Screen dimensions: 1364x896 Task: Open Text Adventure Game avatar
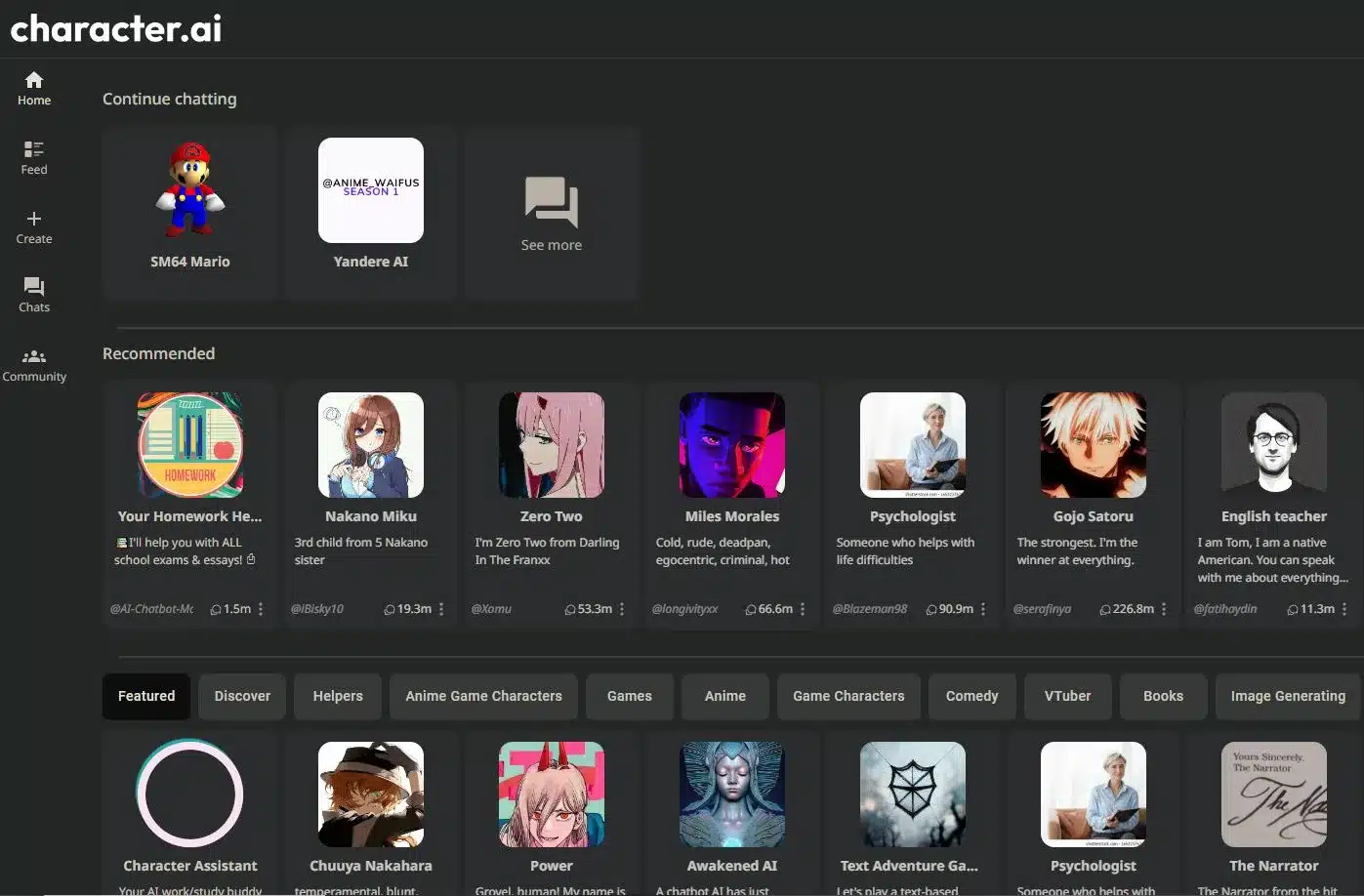[913, 794]
